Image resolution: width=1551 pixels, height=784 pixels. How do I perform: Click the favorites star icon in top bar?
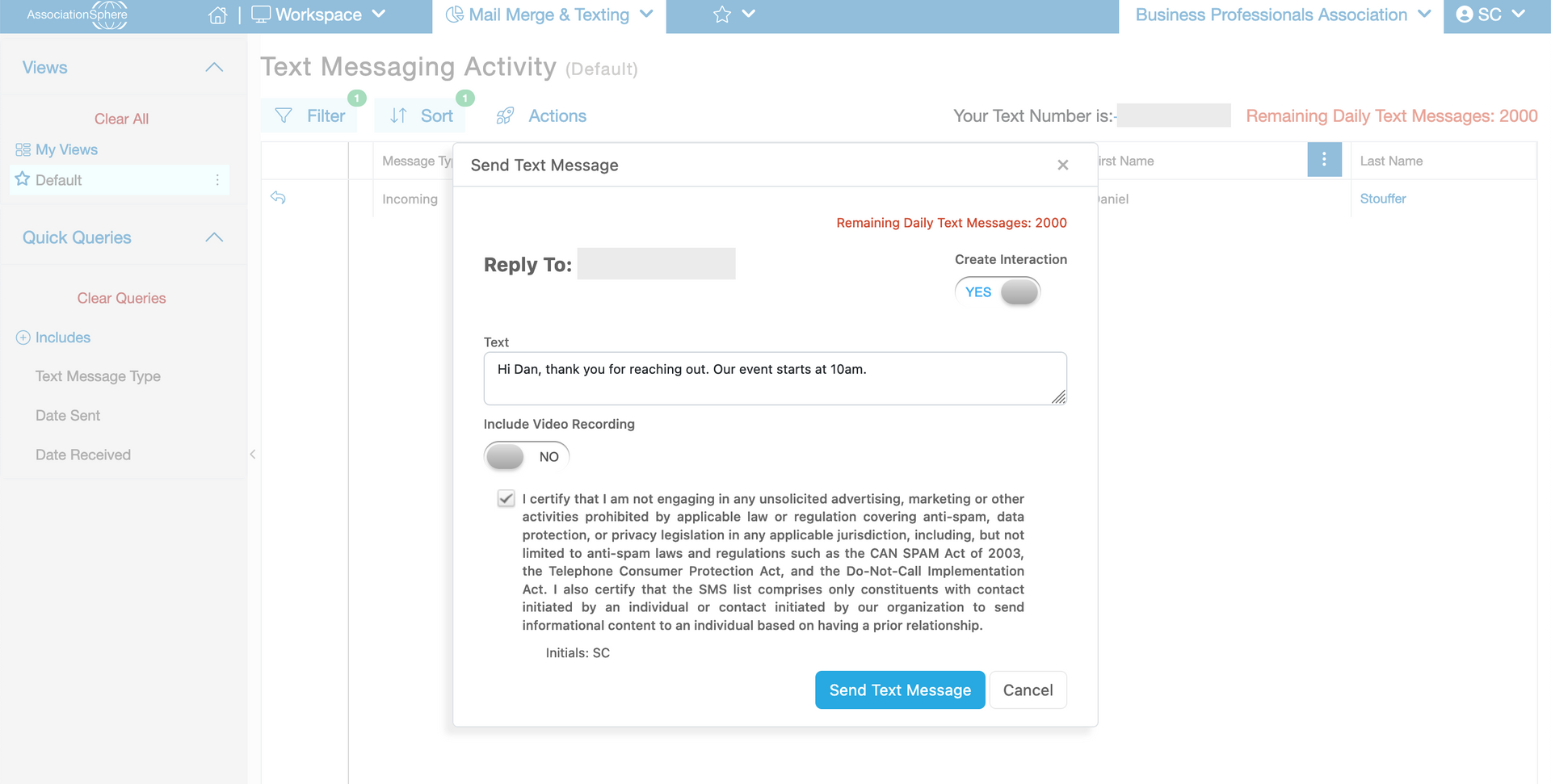(722, 15)
